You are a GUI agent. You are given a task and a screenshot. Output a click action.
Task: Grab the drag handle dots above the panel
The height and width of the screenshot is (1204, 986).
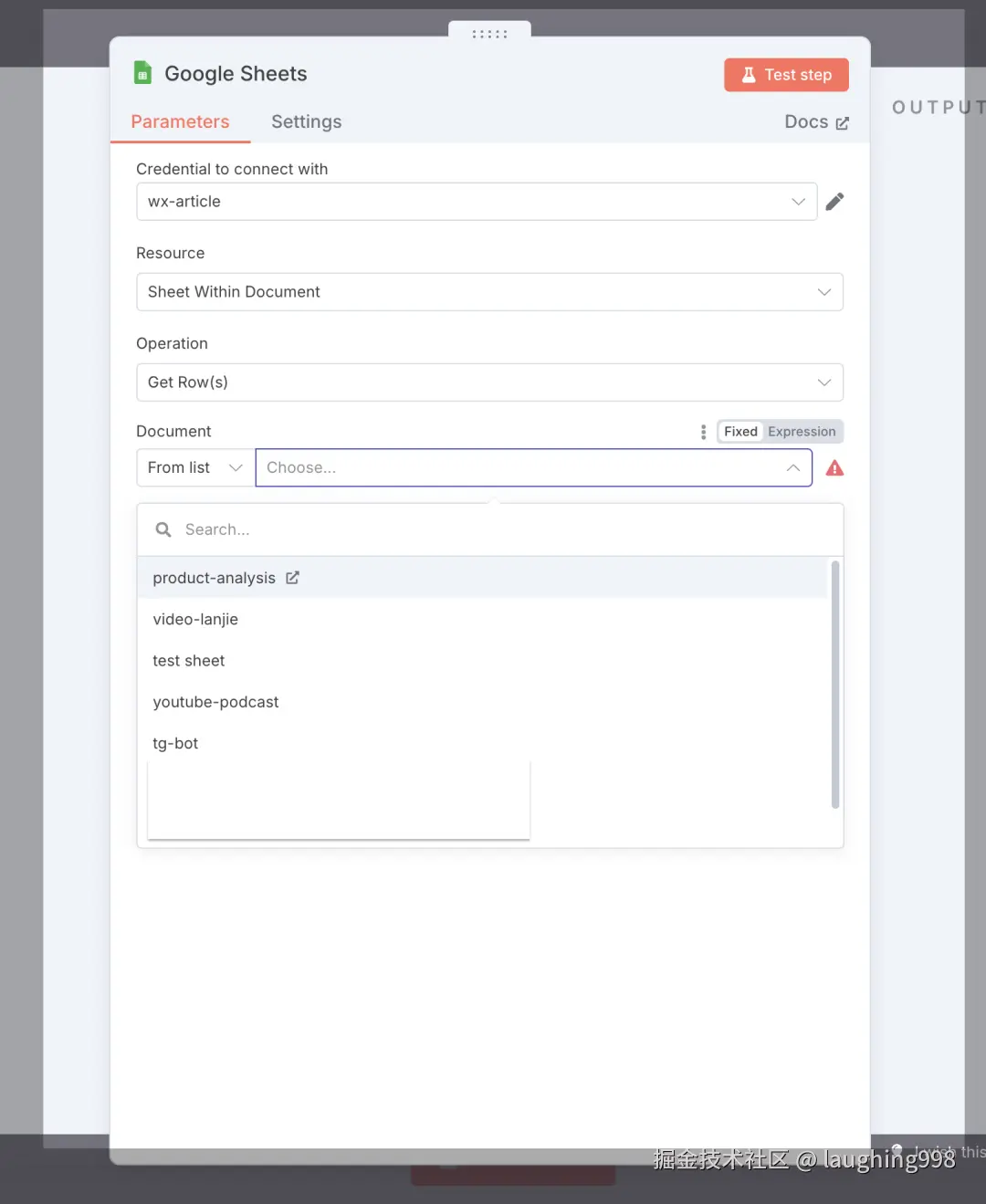pyautogui.click(x=489, y=34)
